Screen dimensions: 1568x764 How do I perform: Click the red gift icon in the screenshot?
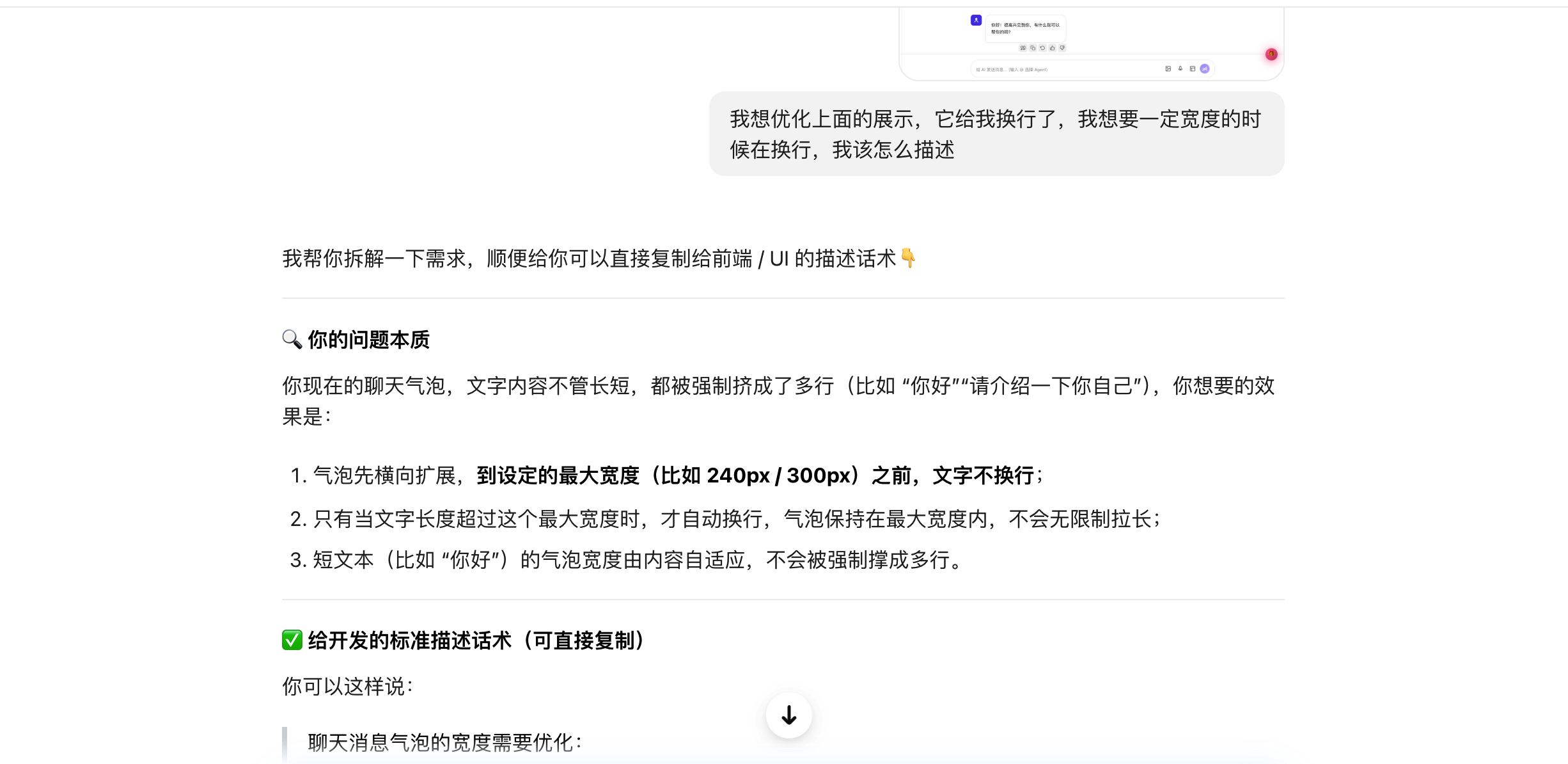(x=1271, y=54)
